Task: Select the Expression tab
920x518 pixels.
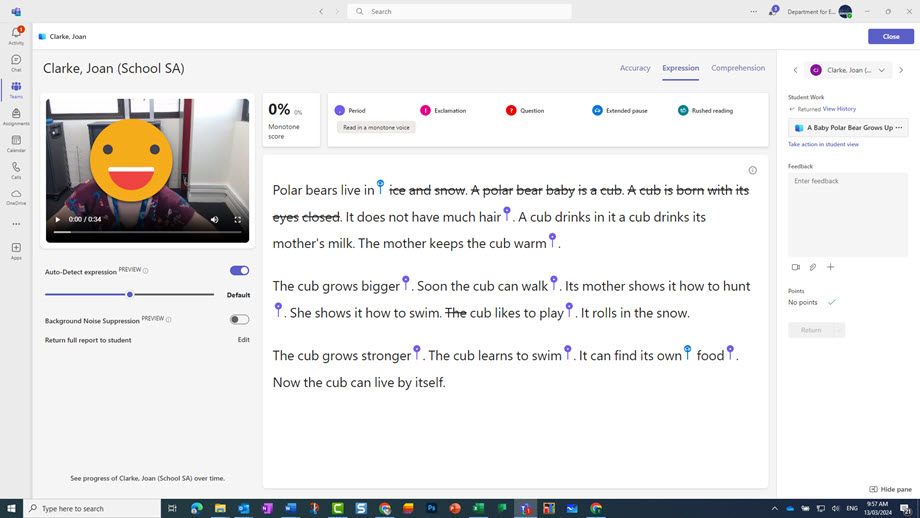Action: pos(681,68)
